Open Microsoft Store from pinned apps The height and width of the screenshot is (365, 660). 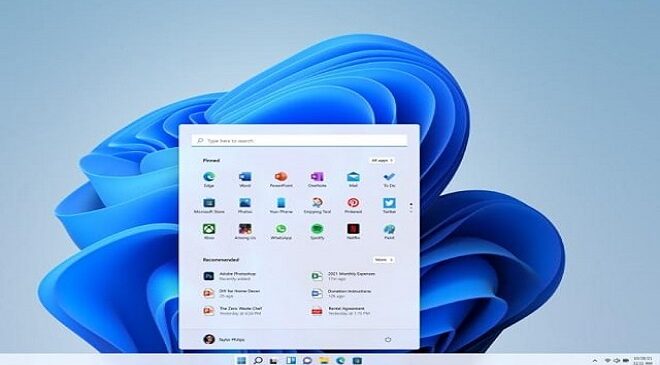click(x=209, y=205)
